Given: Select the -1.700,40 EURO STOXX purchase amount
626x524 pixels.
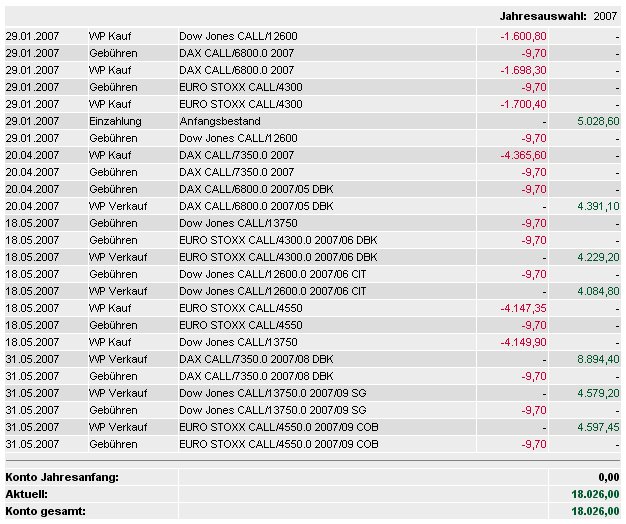Looking at the screenshot, I should pos(523,104).
